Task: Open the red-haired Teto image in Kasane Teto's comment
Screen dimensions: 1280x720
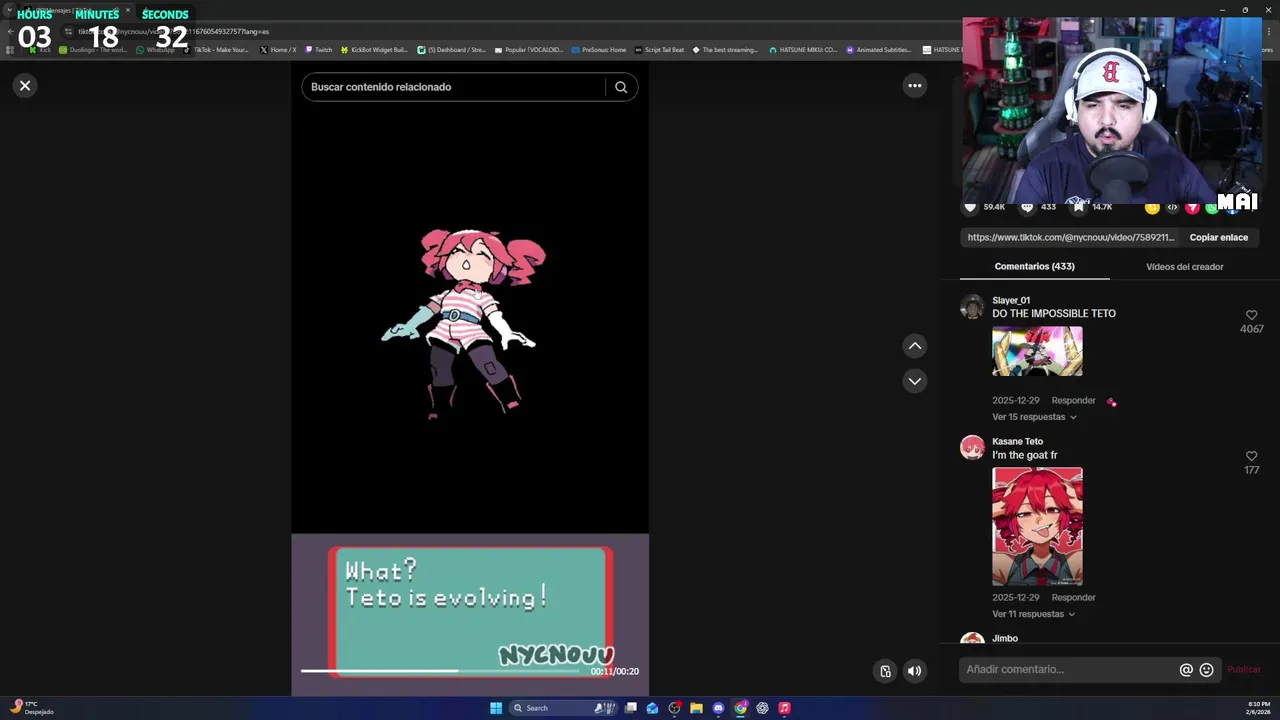Action: 1037,526
